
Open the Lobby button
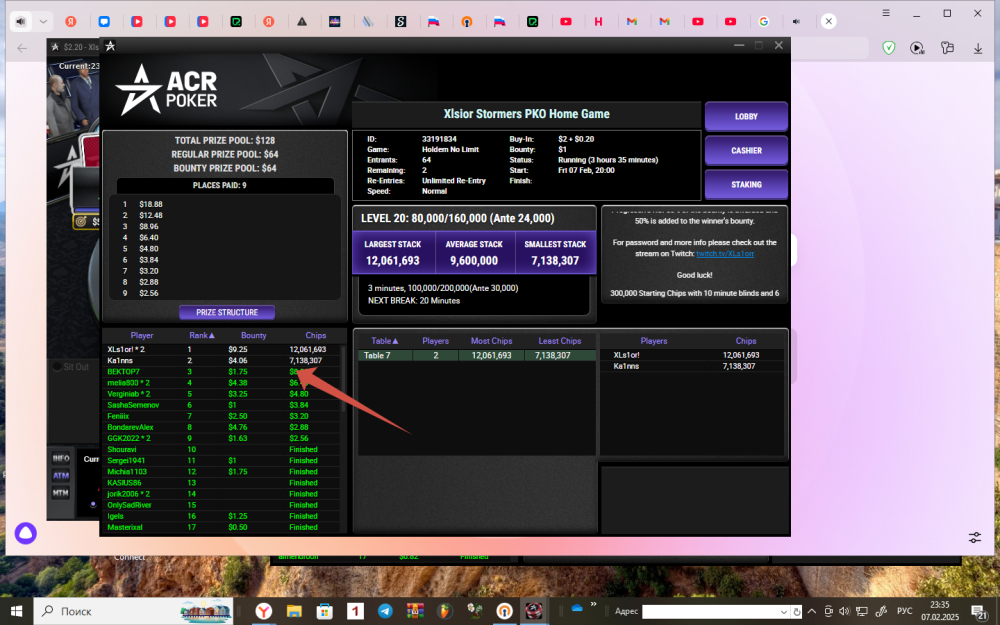pos(746,117)
